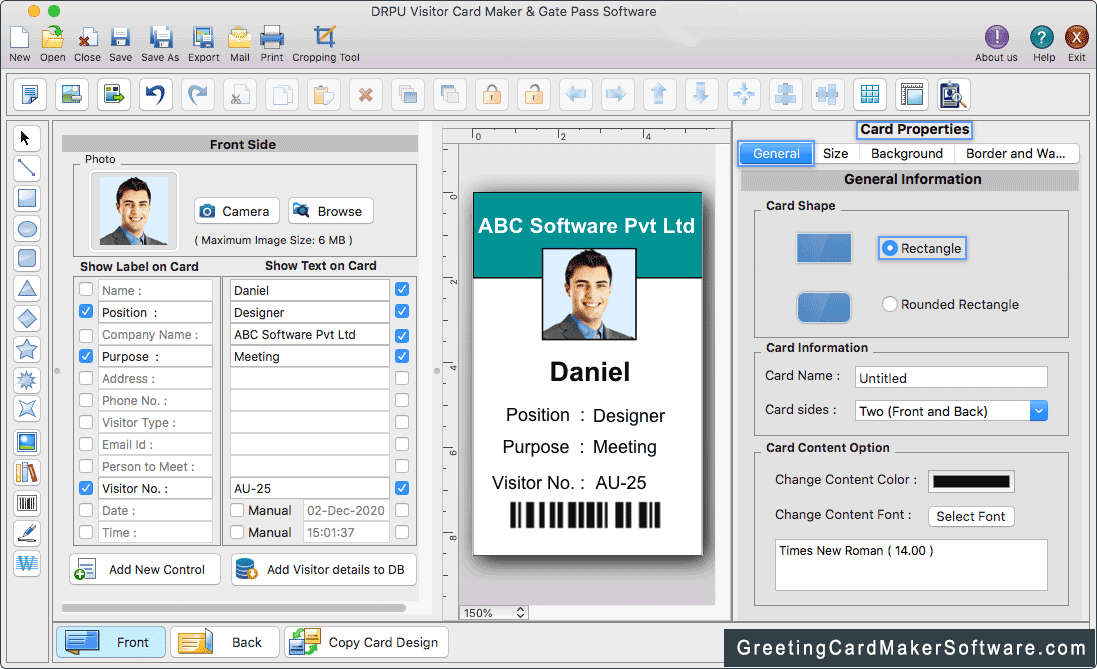
Task: Switch to the Size tab
Action: tap(835, 153)
